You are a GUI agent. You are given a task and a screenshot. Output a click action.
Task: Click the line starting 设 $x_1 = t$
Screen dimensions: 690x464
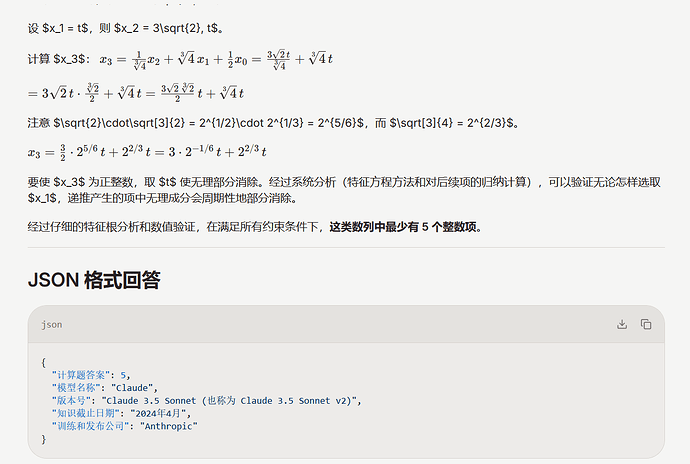tap(126, 28)
